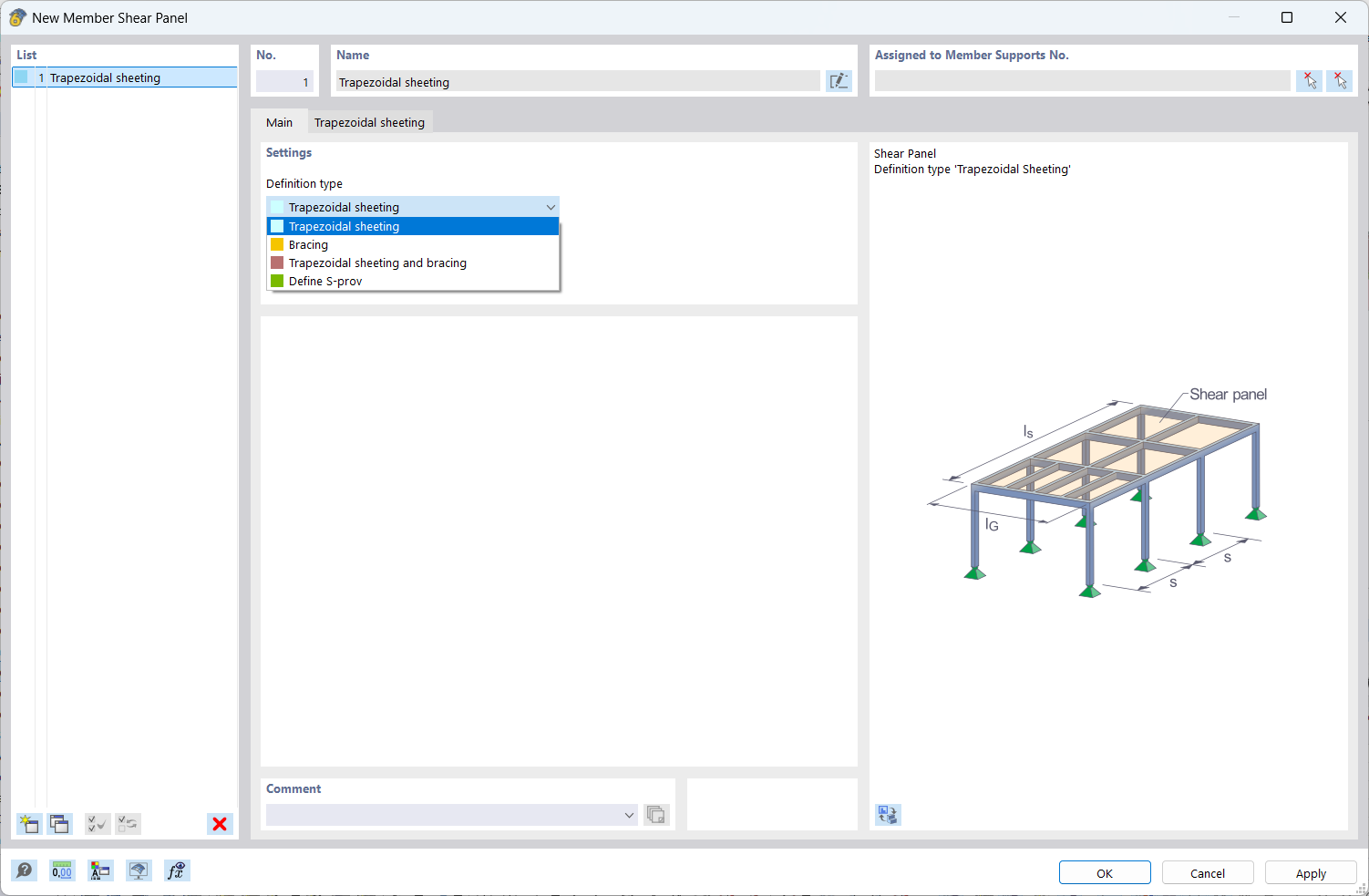The width and height of the screenshot is (1369, 896).
Task: Select member supports graphically with the pointer icon
Action: point(1340,80)
